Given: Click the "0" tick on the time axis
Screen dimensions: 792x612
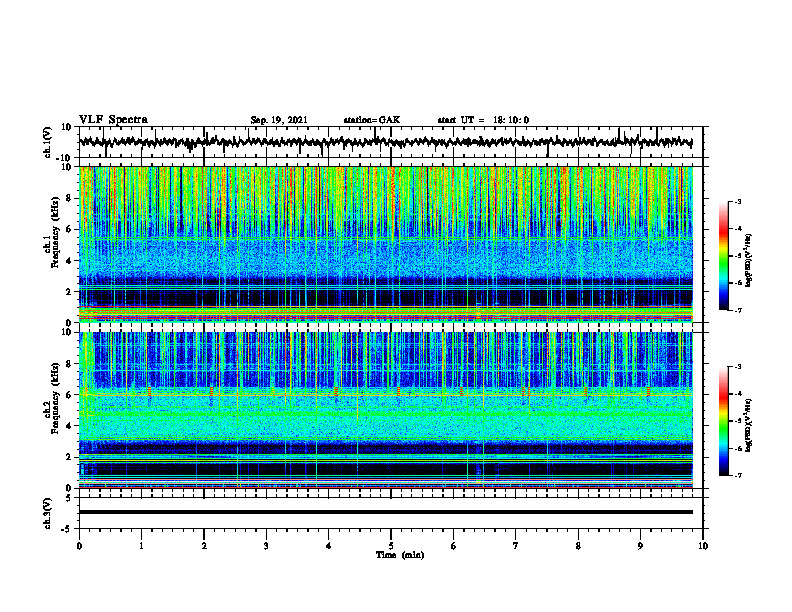Looking at the screenshot, I should pos(79,546).
